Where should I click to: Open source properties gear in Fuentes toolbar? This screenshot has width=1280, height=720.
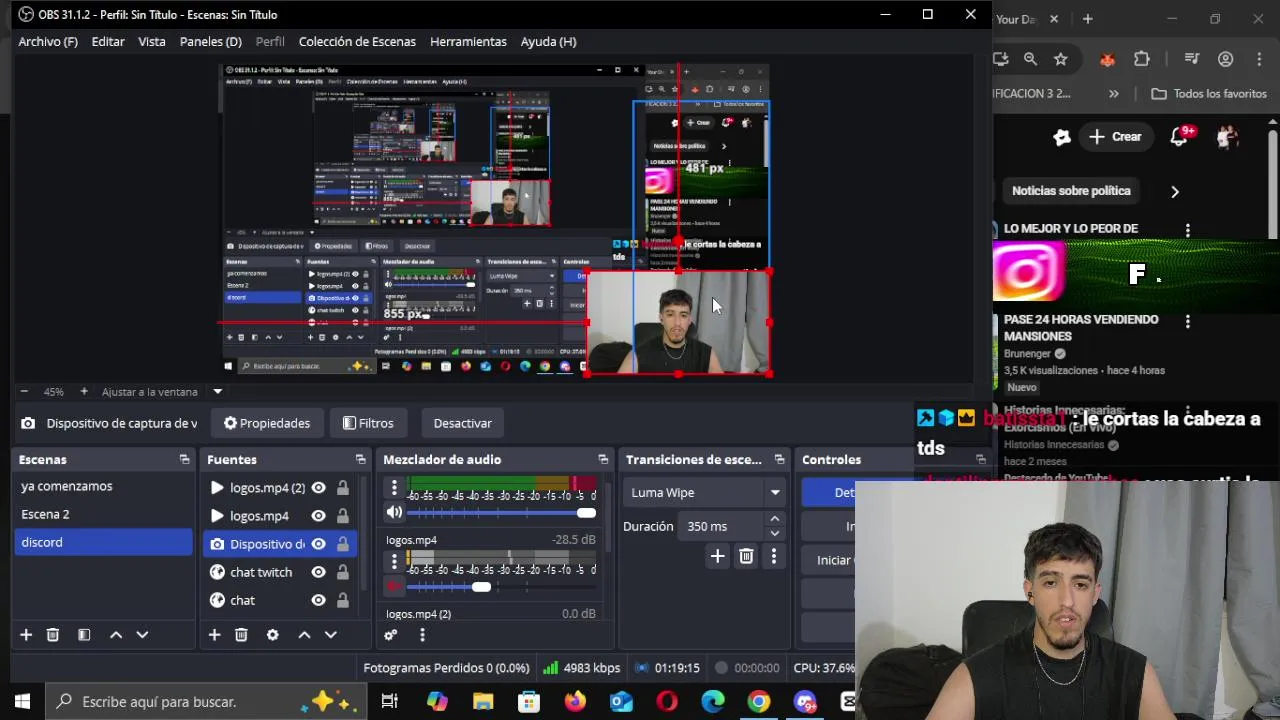pyautogui.click(x=272, y=635)
